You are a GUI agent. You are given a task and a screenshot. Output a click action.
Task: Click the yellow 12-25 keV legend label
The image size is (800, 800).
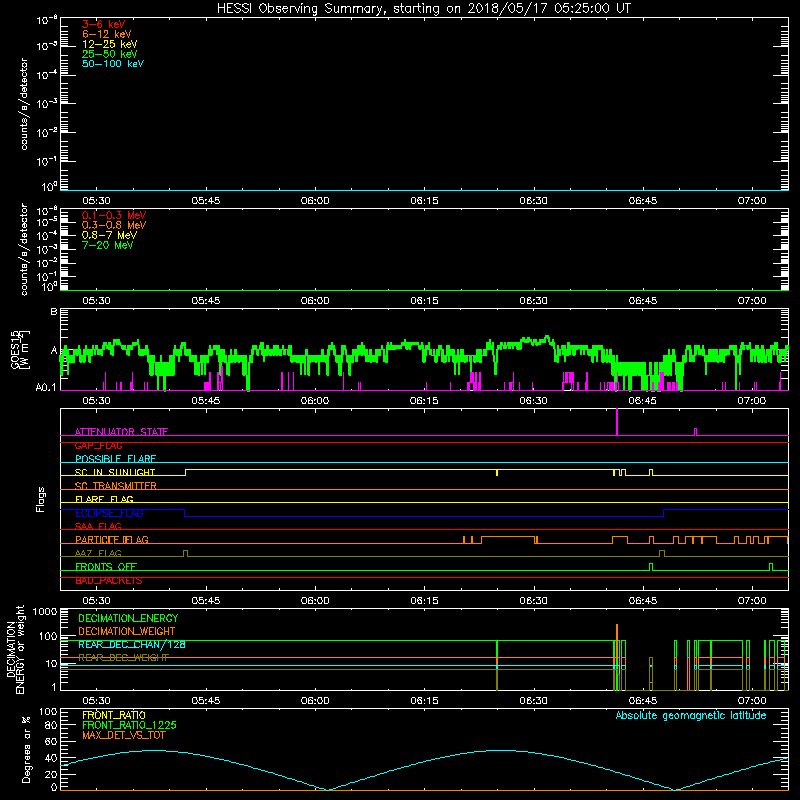click(x=110, y=44)
